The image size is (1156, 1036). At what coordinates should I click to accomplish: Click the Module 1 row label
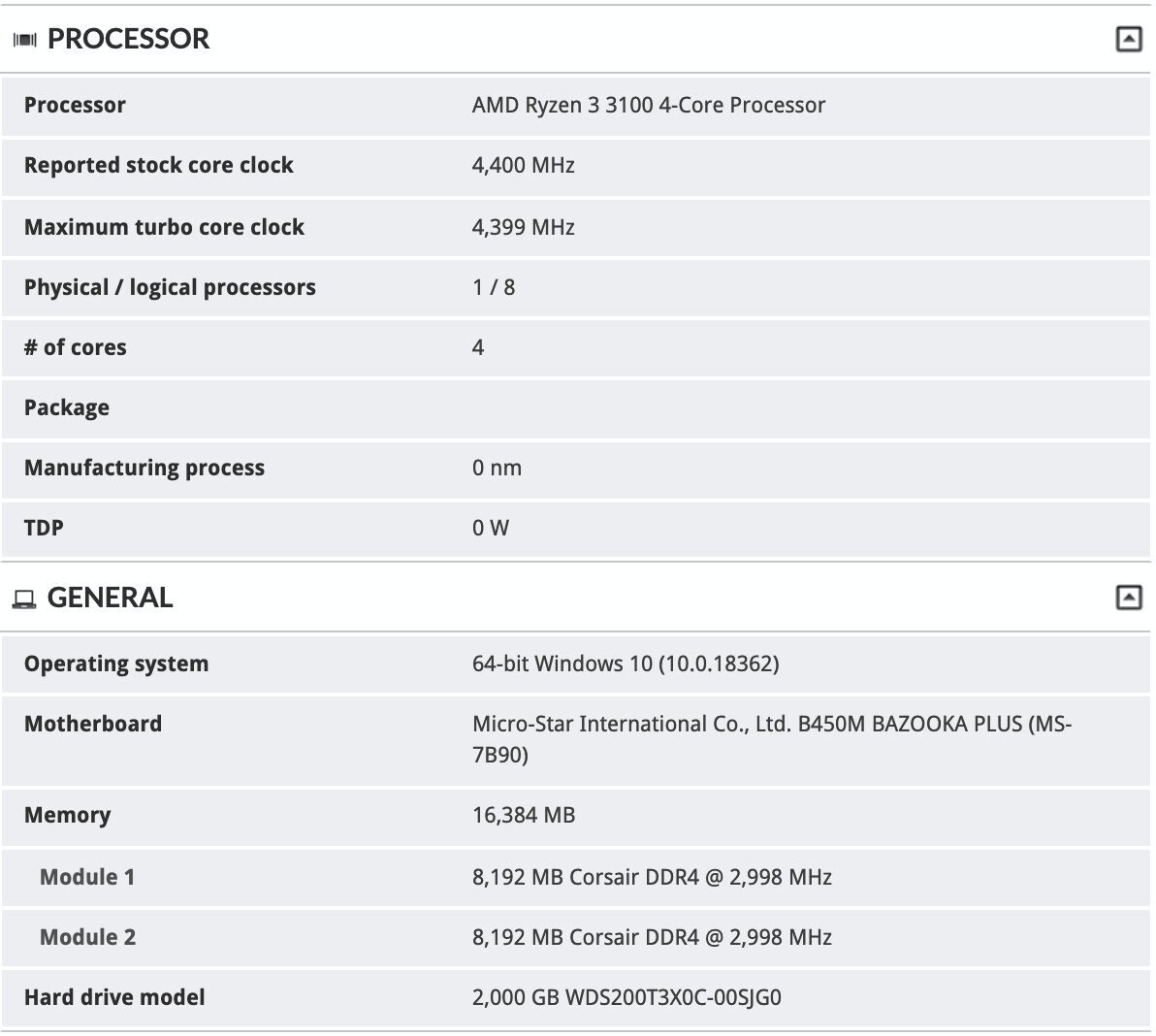[87, 878]
